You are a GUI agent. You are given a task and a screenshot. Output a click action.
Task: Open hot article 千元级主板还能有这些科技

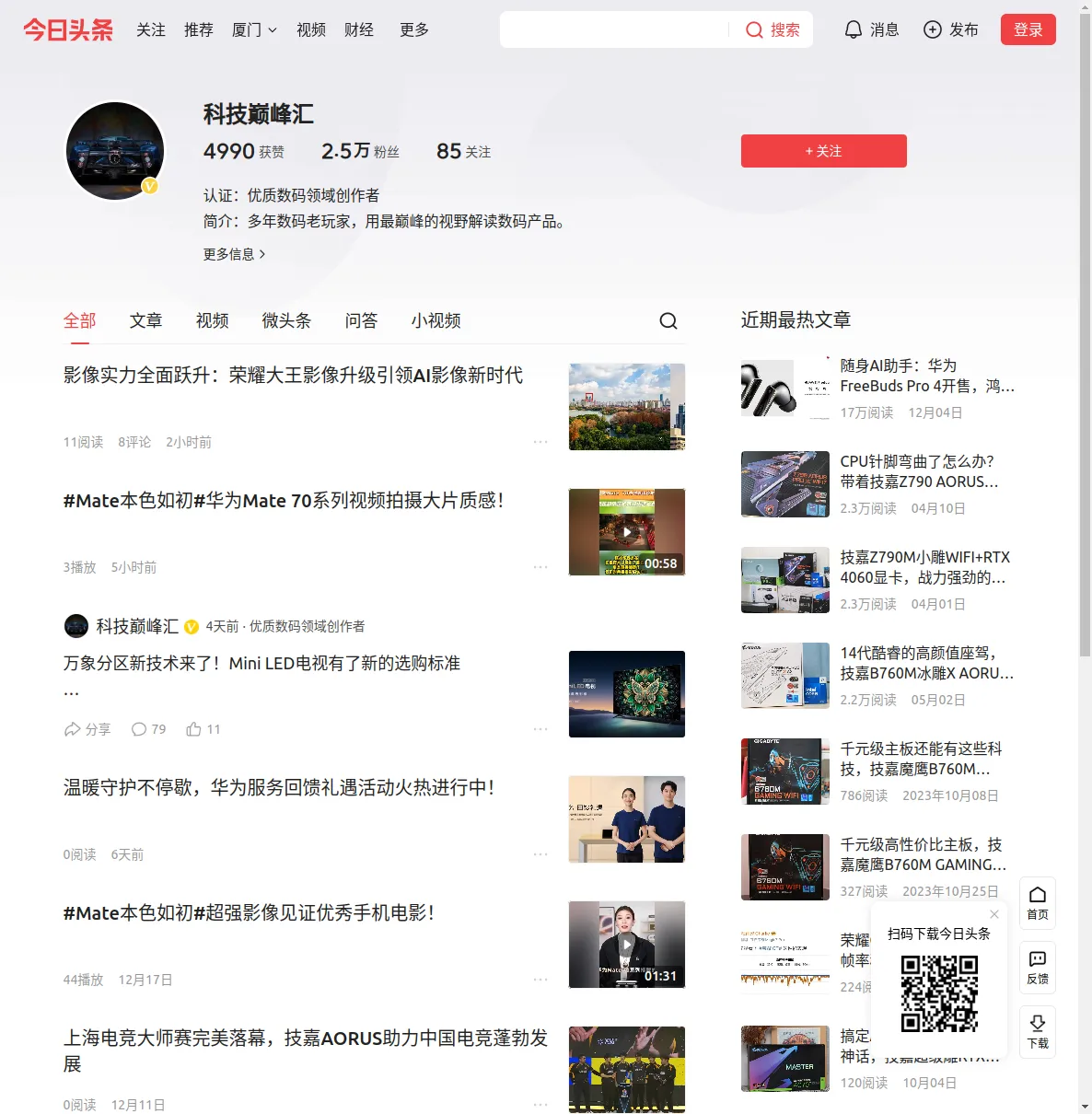pyautogui.click(x=922, y=759)
